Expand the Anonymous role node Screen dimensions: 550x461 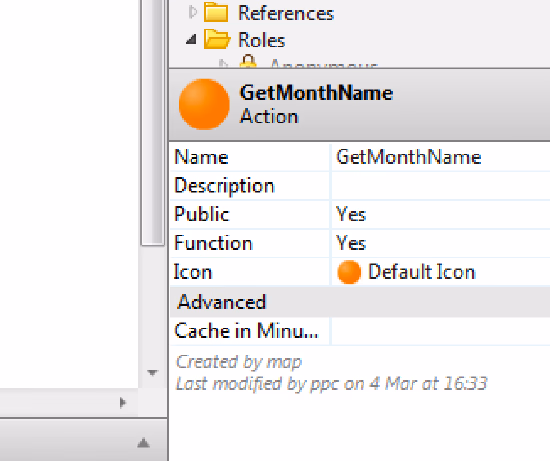coord(223,63)
